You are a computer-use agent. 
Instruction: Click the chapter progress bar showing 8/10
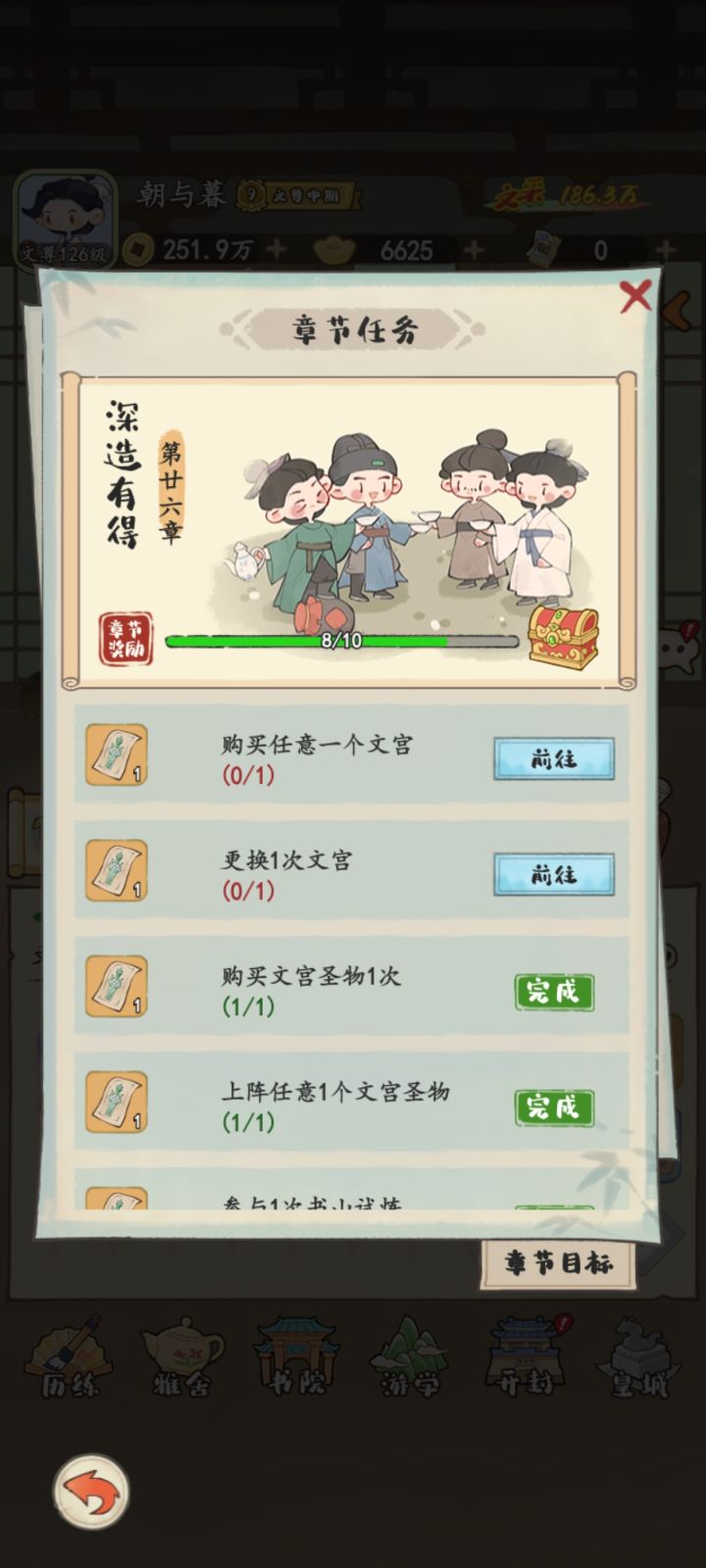(341, 641)
